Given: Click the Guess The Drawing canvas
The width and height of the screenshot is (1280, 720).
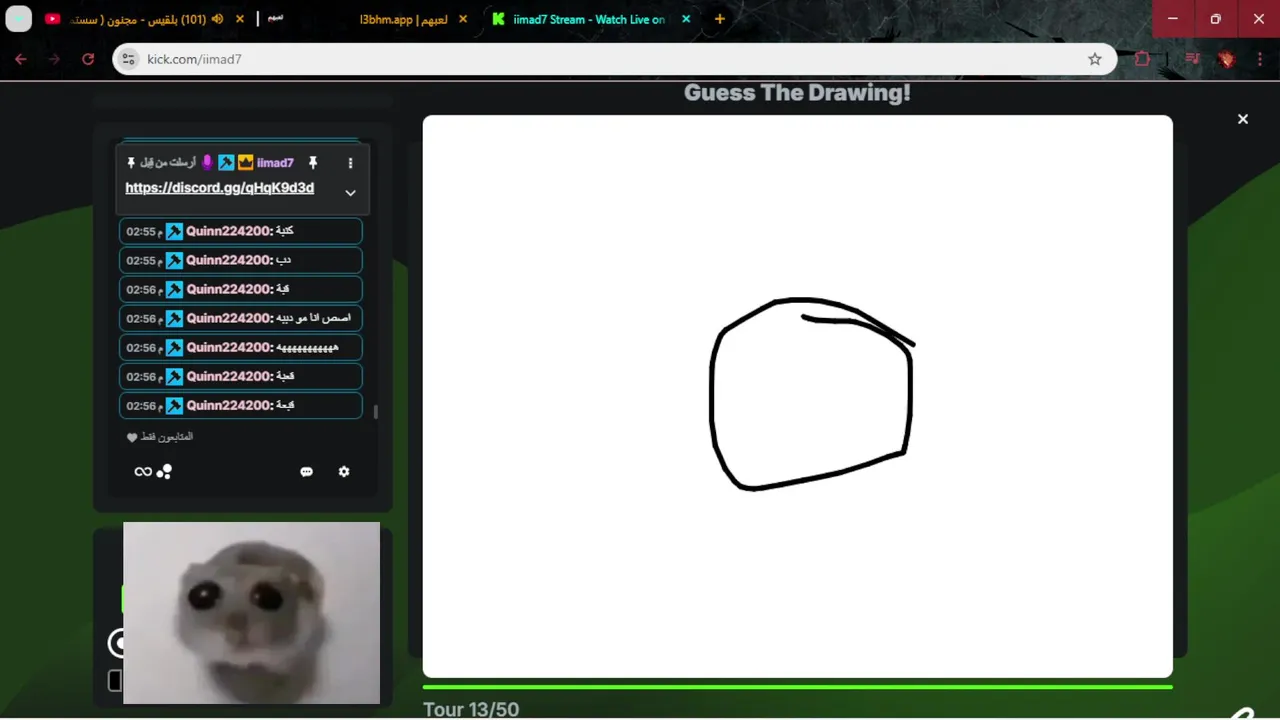Looking at the screenshot, I should (x=797, y=396).
